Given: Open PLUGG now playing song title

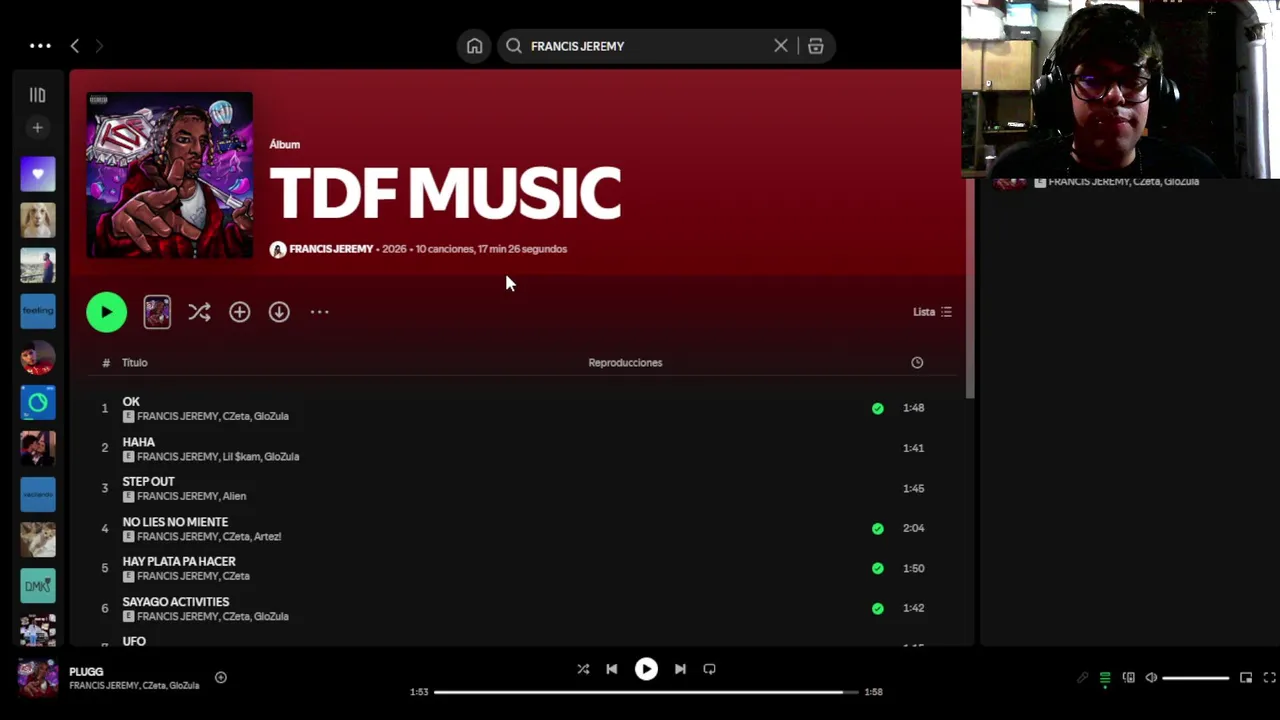Looking at the screenshot, I should [86, 672].
